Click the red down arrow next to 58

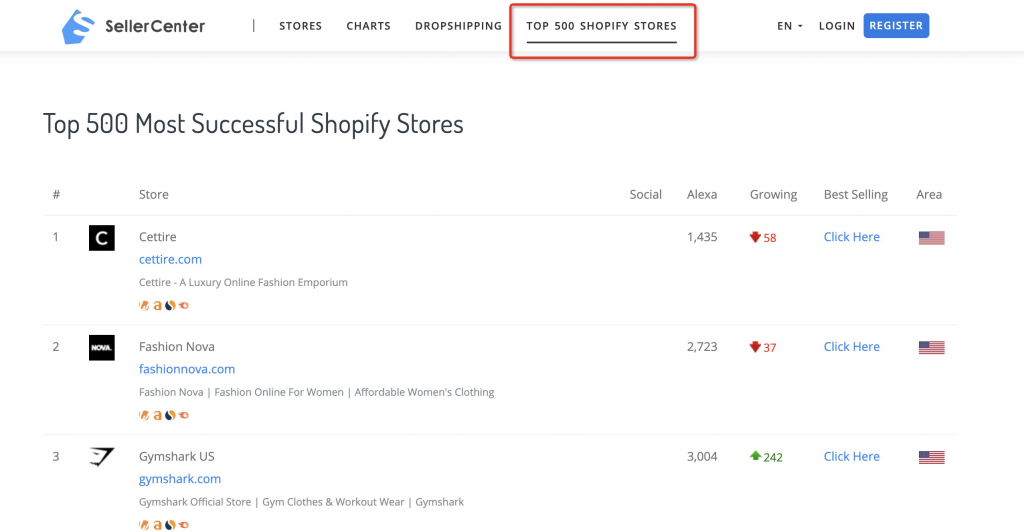coord(755,237)
